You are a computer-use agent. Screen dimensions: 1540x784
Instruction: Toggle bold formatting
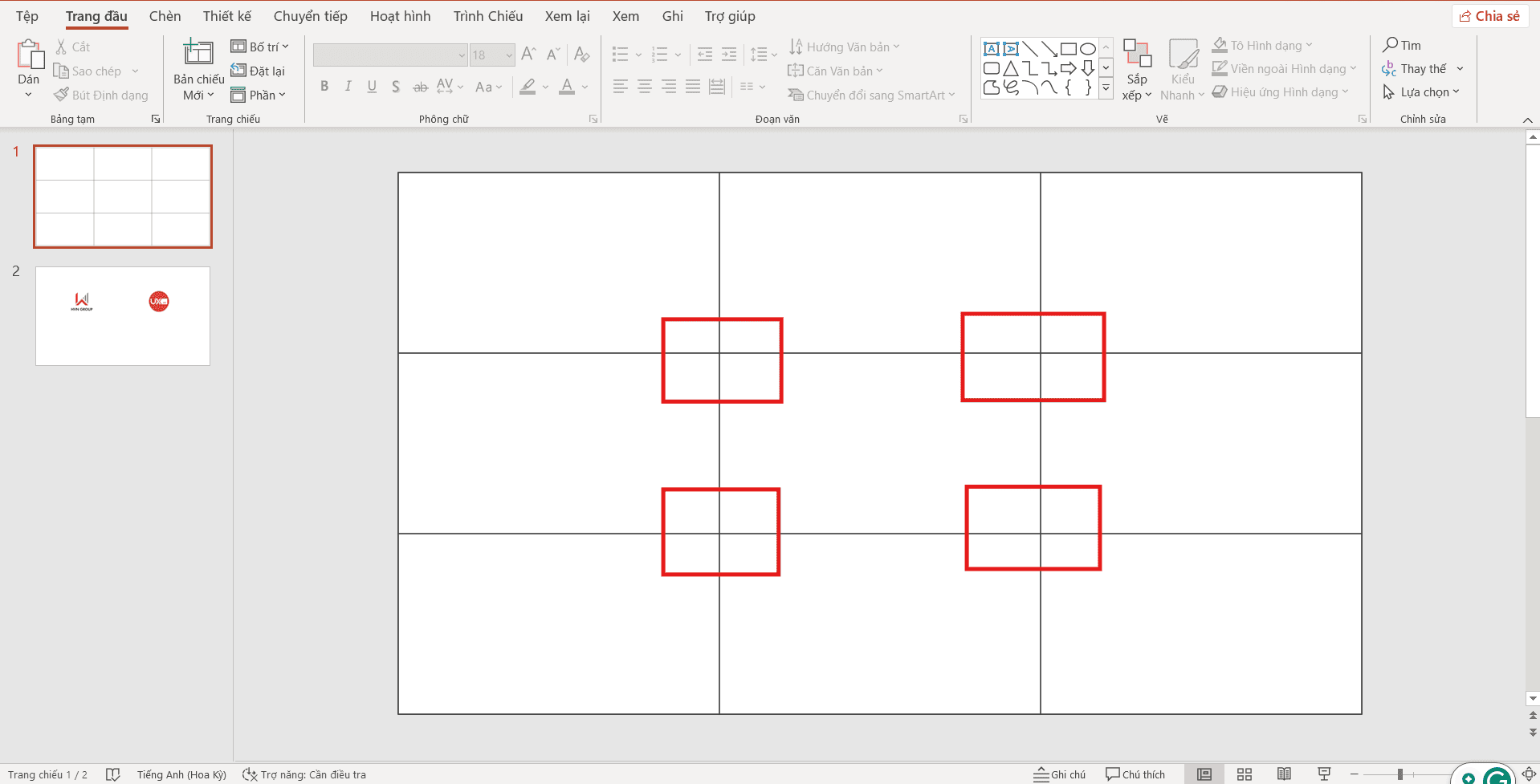324,86
